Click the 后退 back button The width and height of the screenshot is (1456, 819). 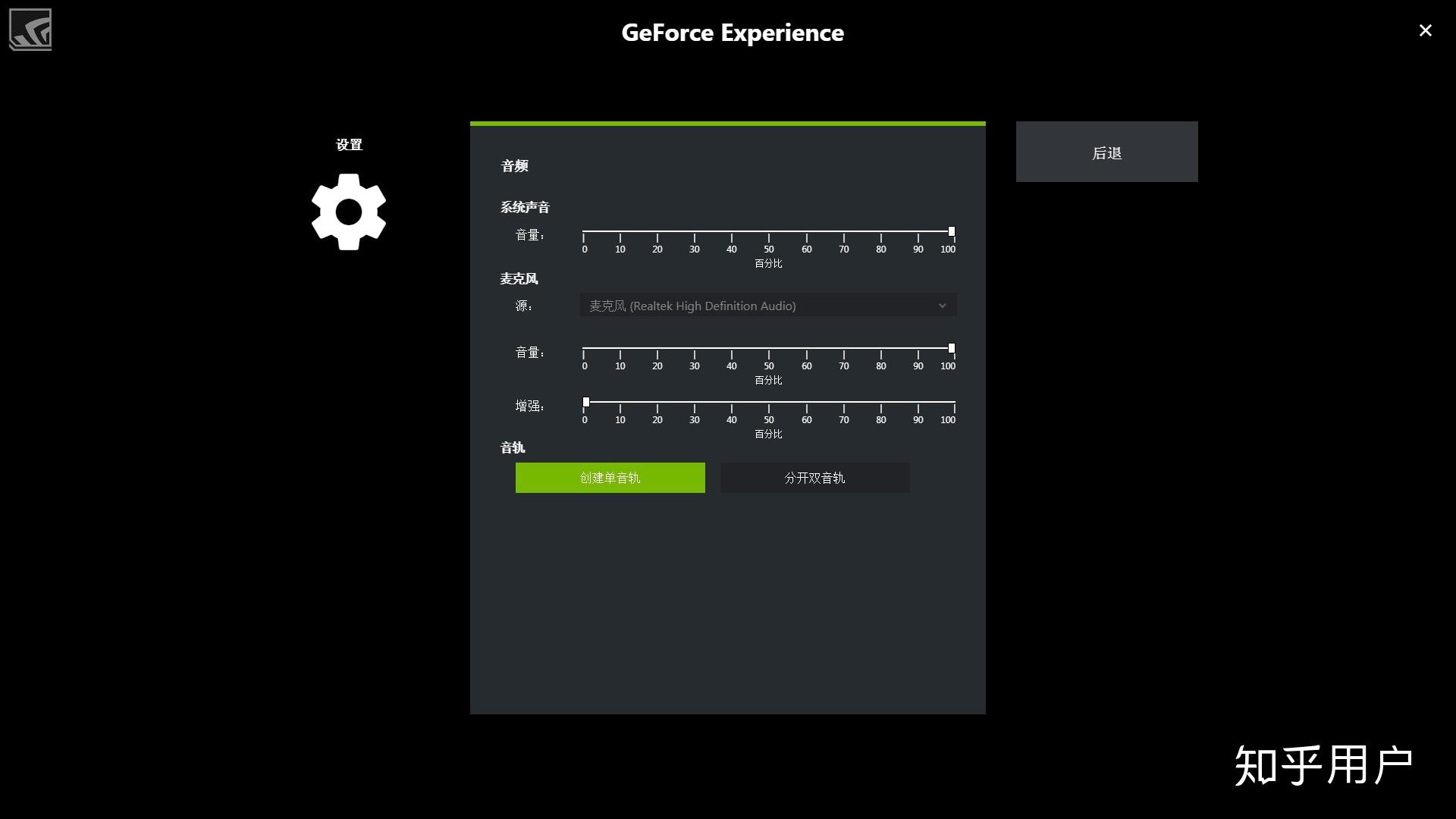(1106, 152)
